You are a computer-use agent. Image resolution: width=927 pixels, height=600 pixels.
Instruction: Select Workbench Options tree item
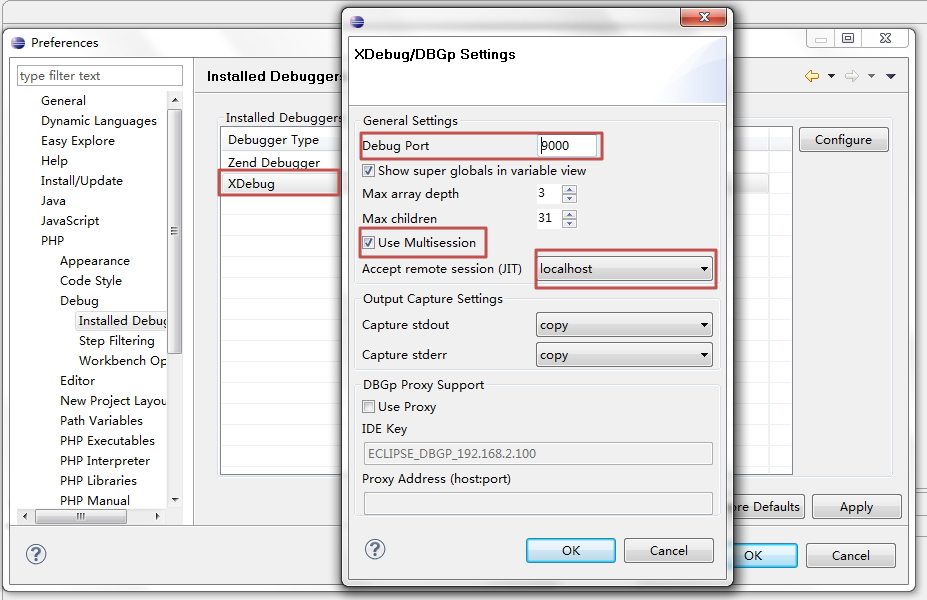(122, 361)
